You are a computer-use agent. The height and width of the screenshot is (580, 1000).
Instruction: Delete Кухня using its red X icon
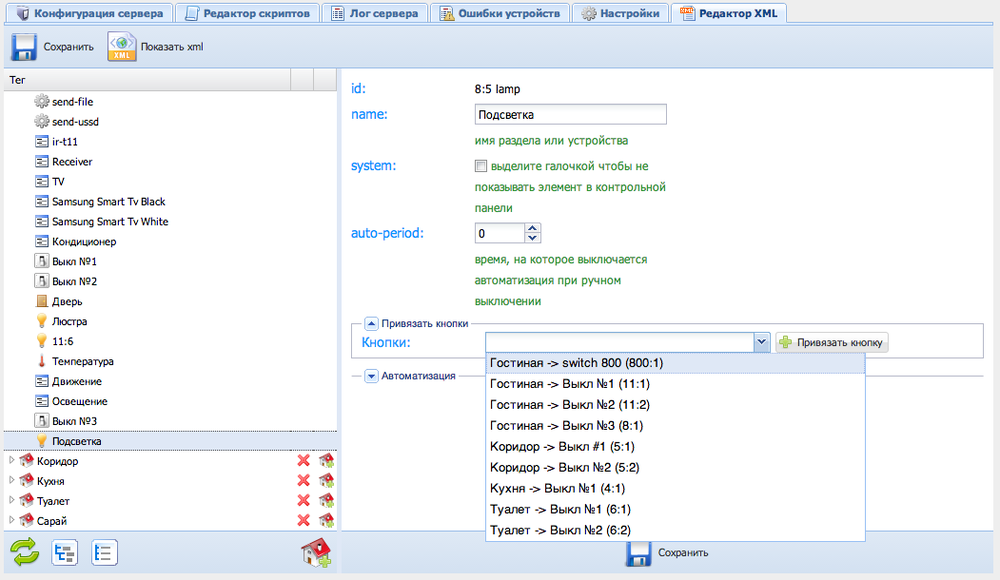(303, 481)
